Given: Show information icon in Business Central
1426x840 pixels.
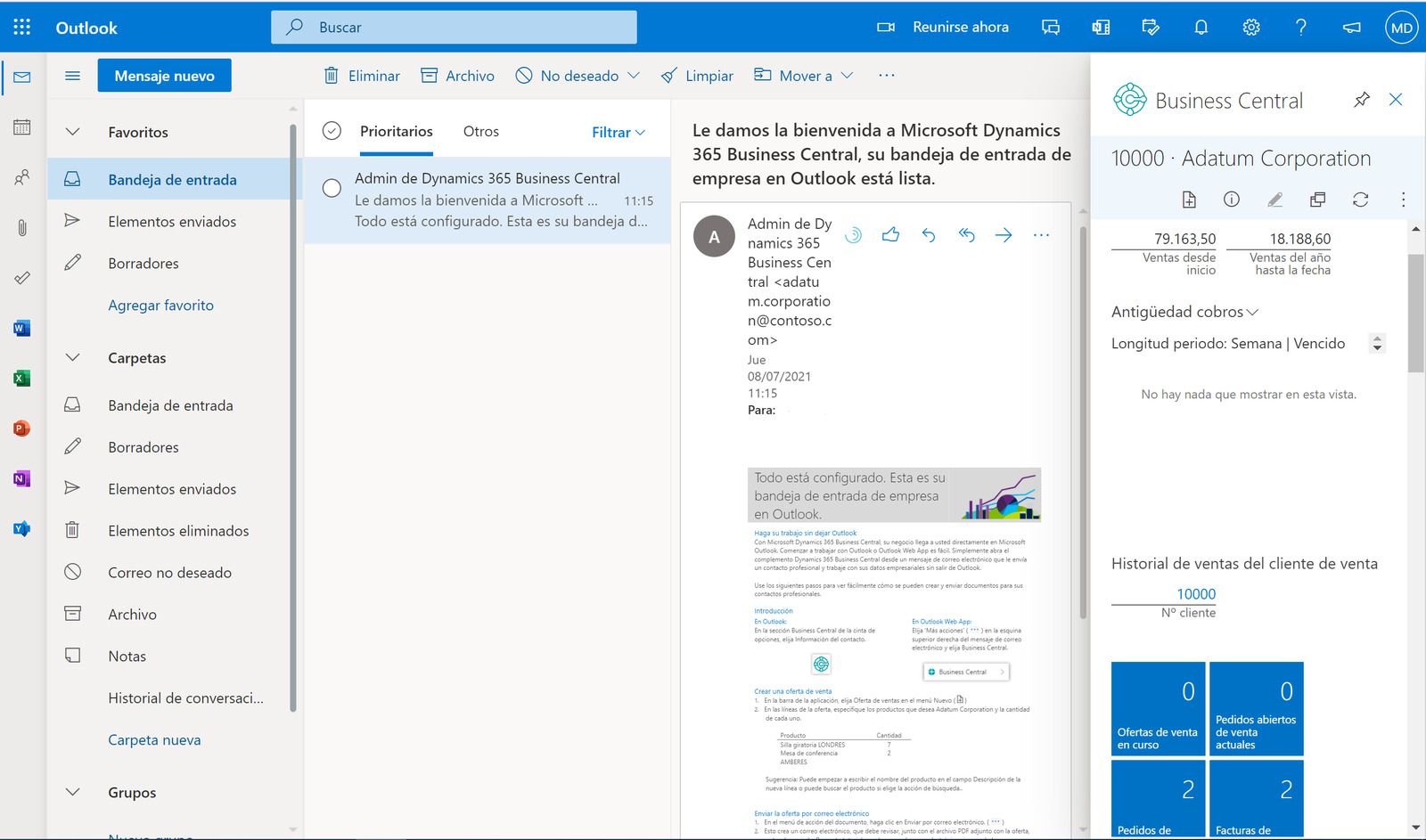Looking at the screenshot, I should pos(1232,200).
